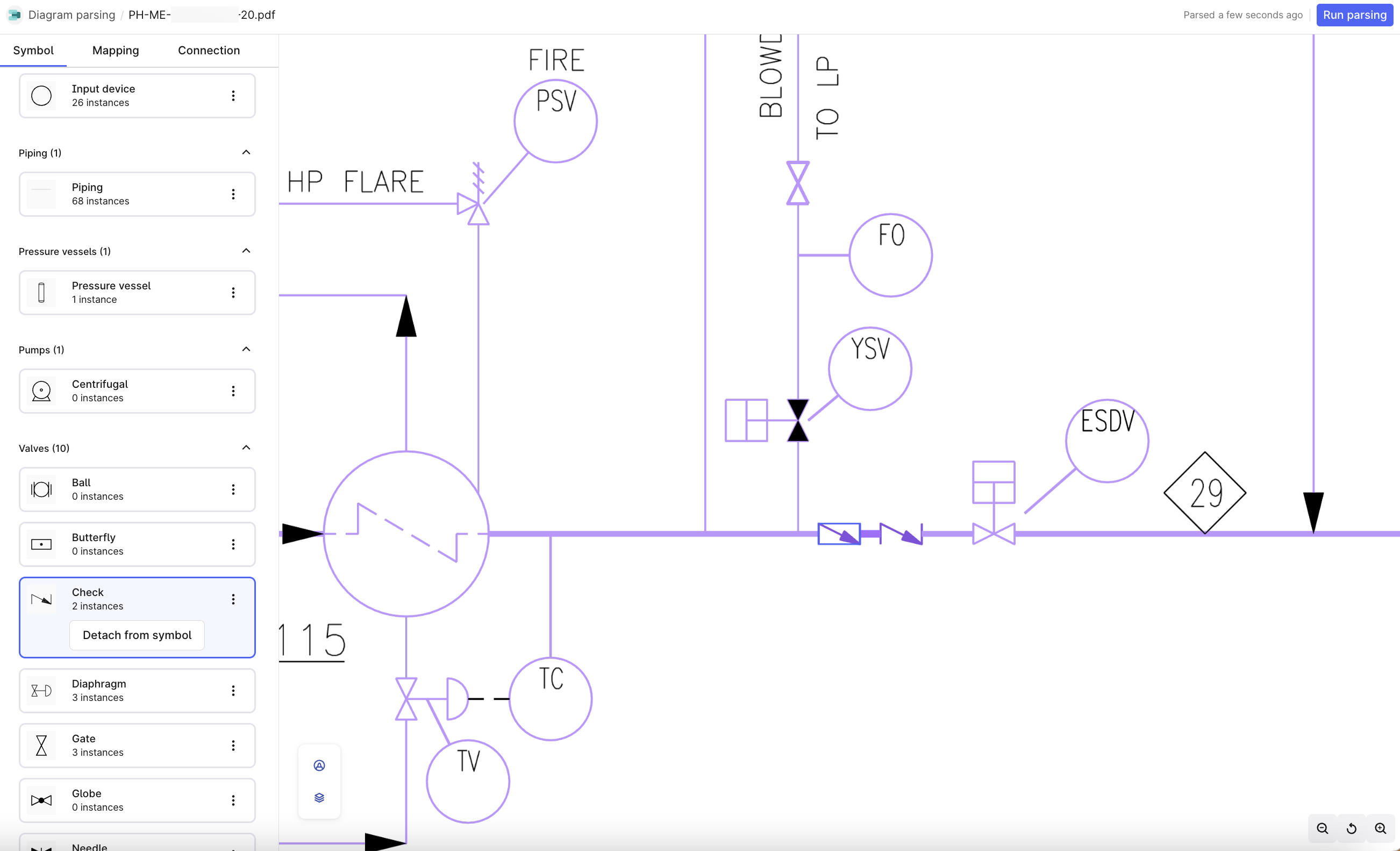Collapse the Piping section expander
The height and width of the screenshot is (851, 1400).
(x=246, y=152)
